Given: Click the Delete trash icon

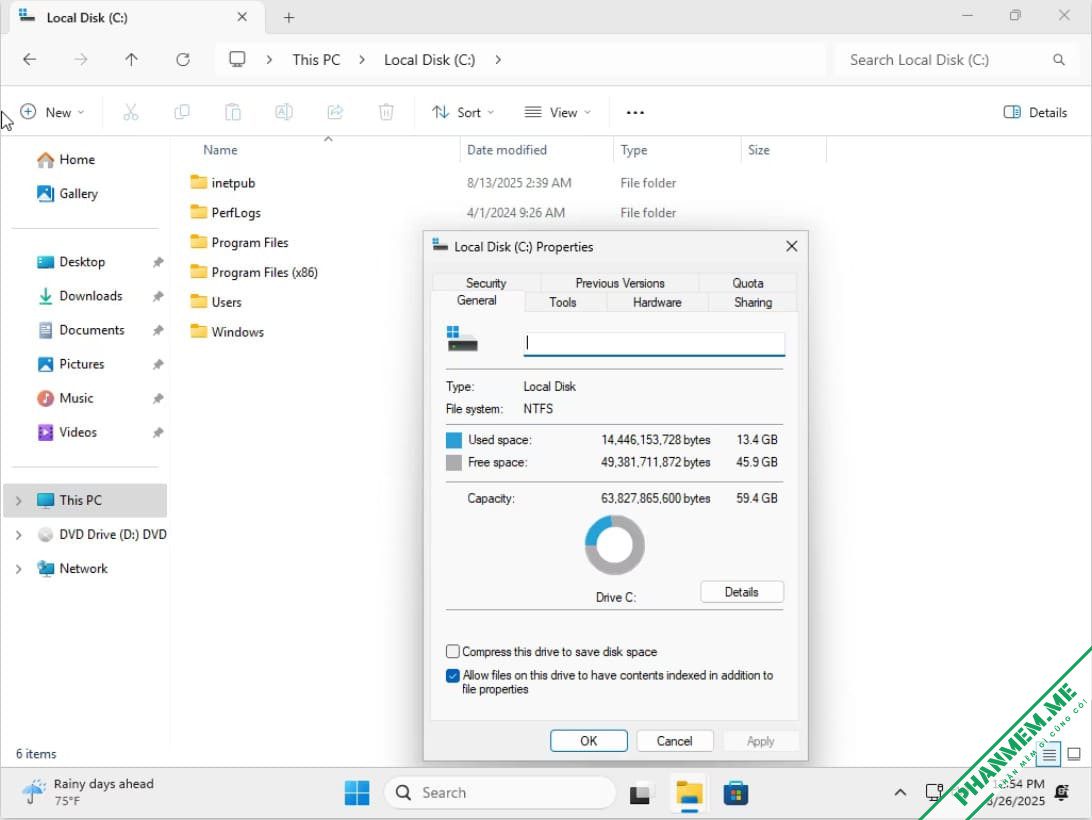Looking at the screenshot, I should (387, 112).
